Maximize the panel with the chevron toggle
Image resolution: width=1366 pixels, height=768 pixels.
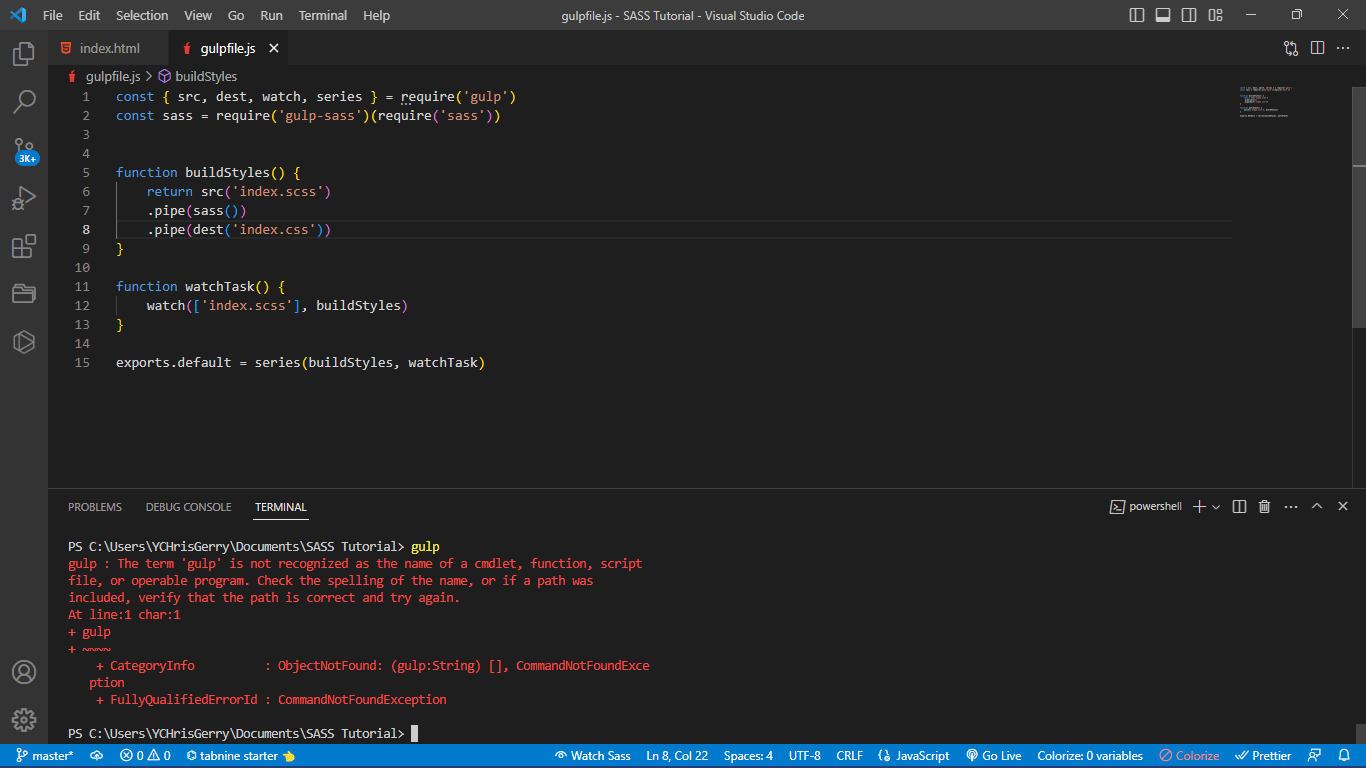coord(1317,506)
